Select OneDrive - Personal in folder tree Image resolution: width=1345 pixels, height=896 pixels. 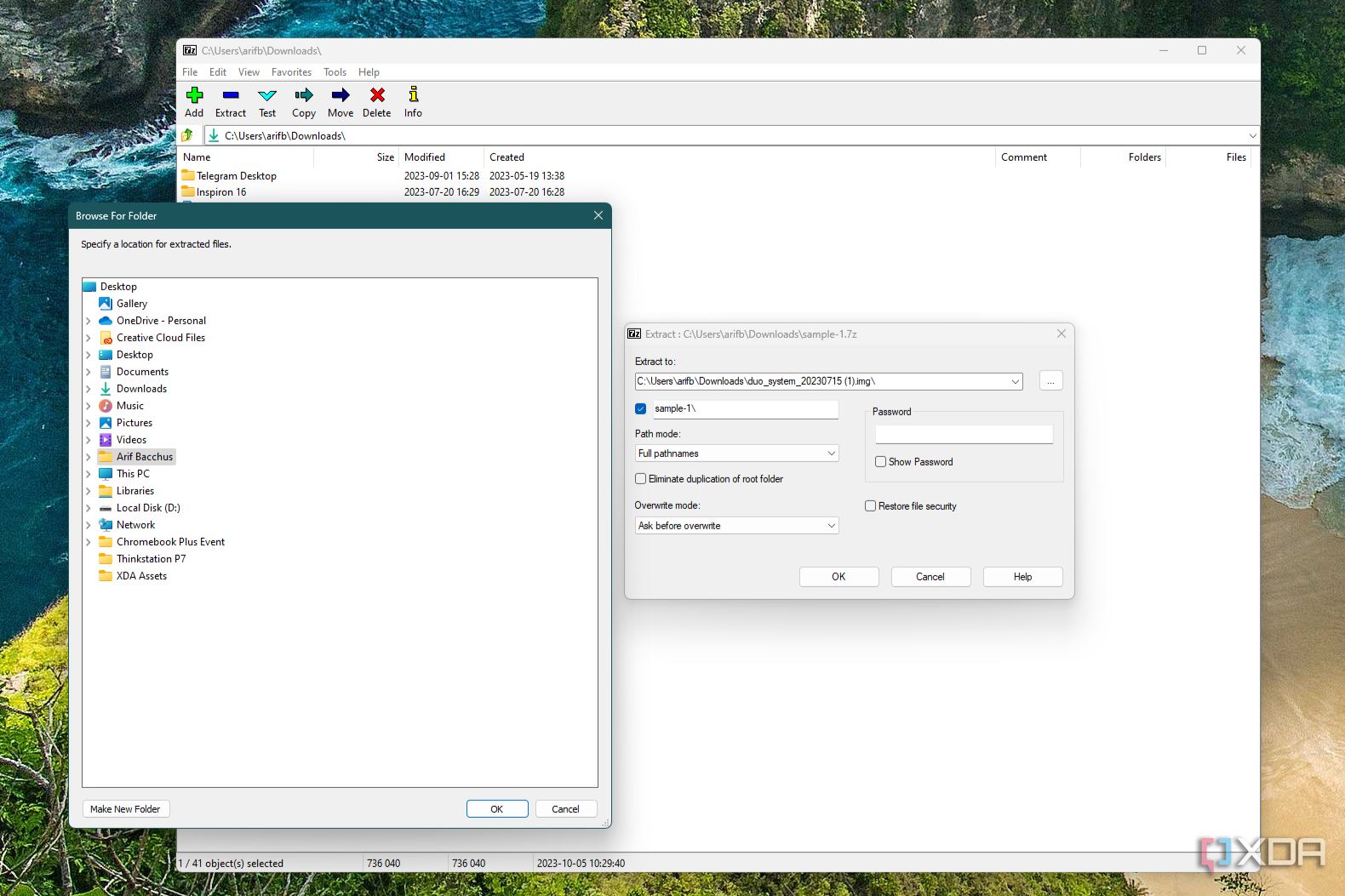coord(161,321)
